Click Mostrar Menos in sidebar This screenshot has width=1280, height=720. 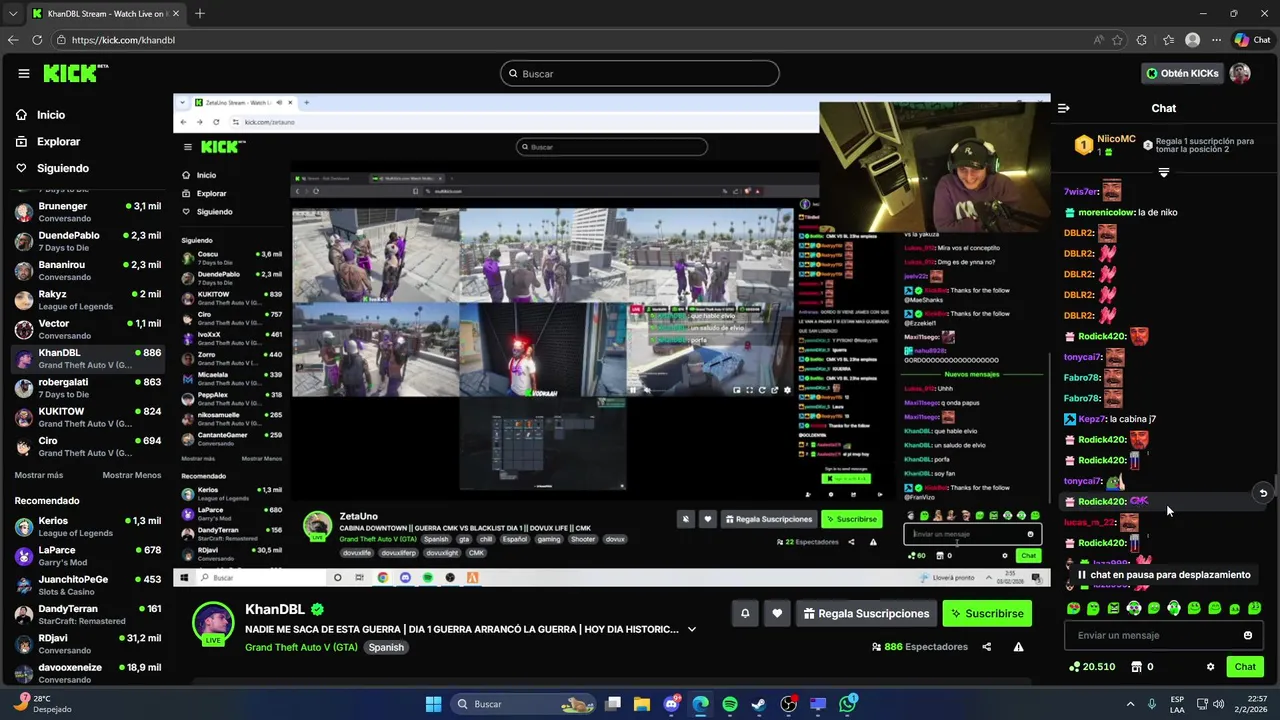(x=131, y=475)
